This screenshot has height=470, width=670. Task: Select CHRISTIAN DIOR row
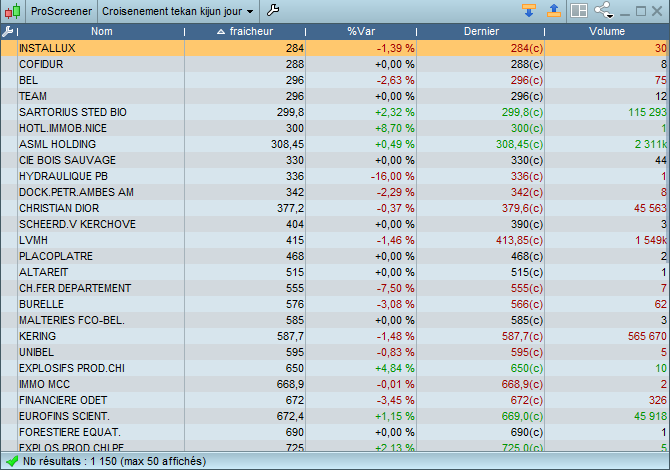[x=335, y=208]
